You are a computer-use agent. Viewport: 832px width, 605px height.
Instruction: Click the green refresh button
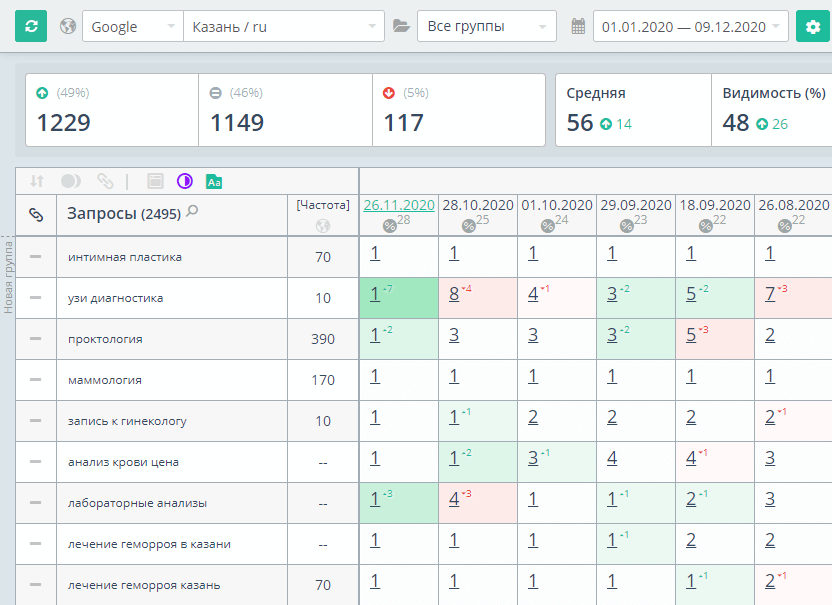click(x=31, y=26)
